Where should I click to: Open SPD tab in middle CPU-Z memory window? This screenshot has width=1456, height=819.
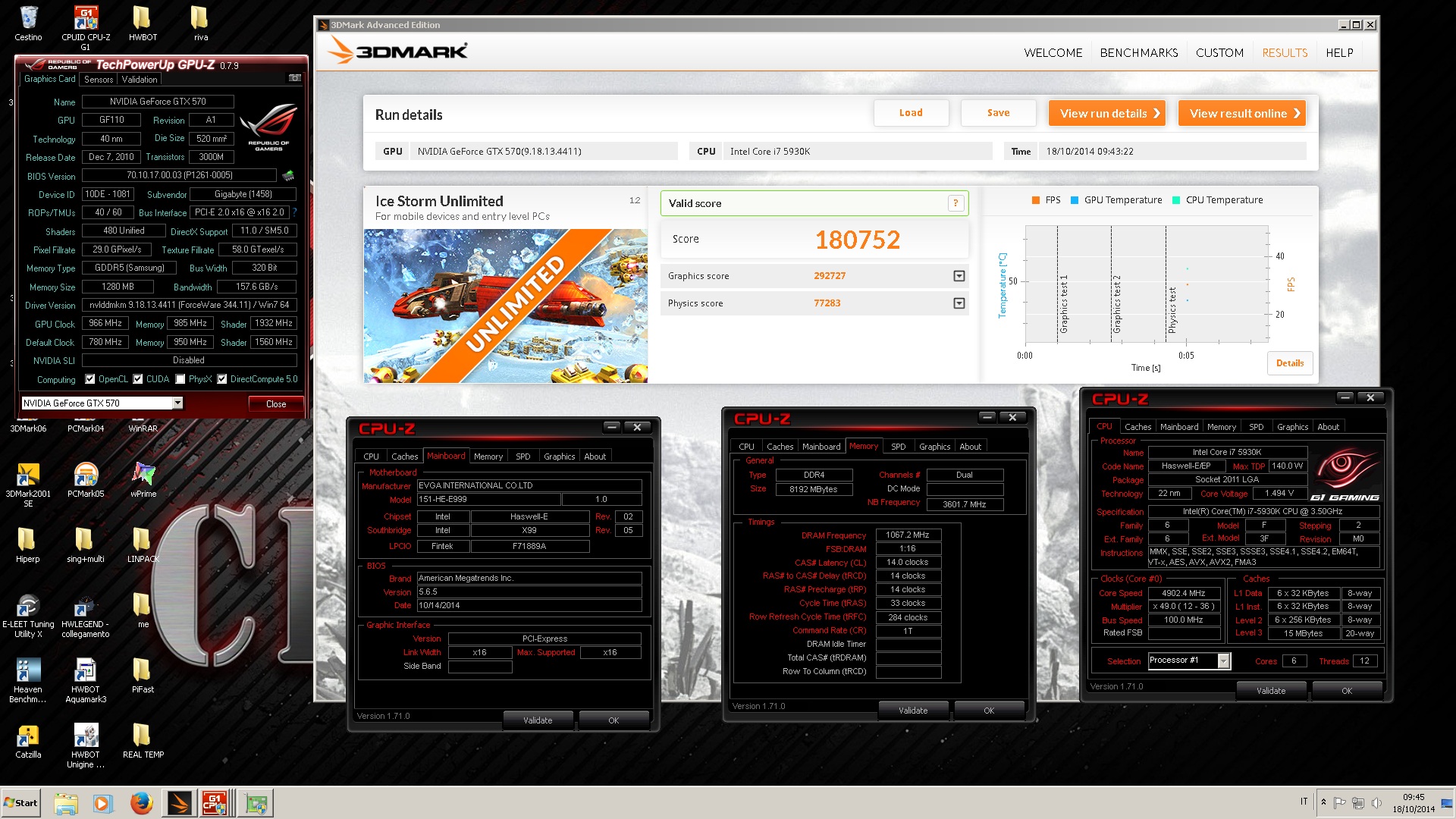pyautogui.click(x=899, y=447)
